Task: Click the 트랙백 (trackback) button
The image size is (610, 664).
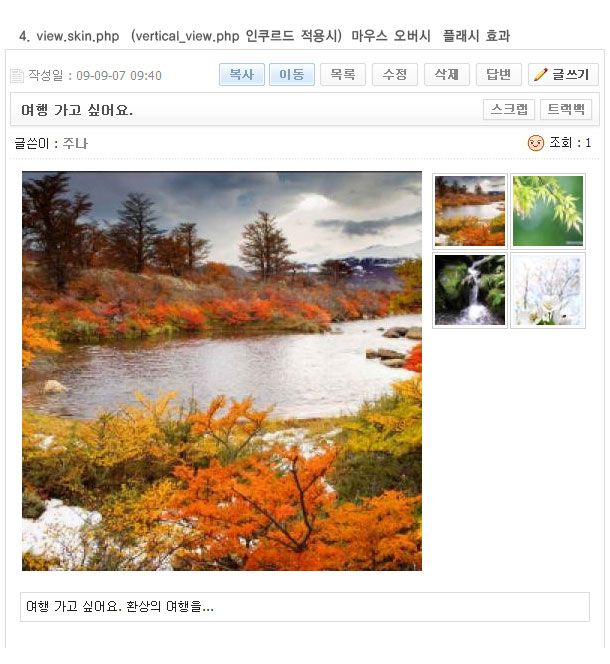Action: click(566, 110)
